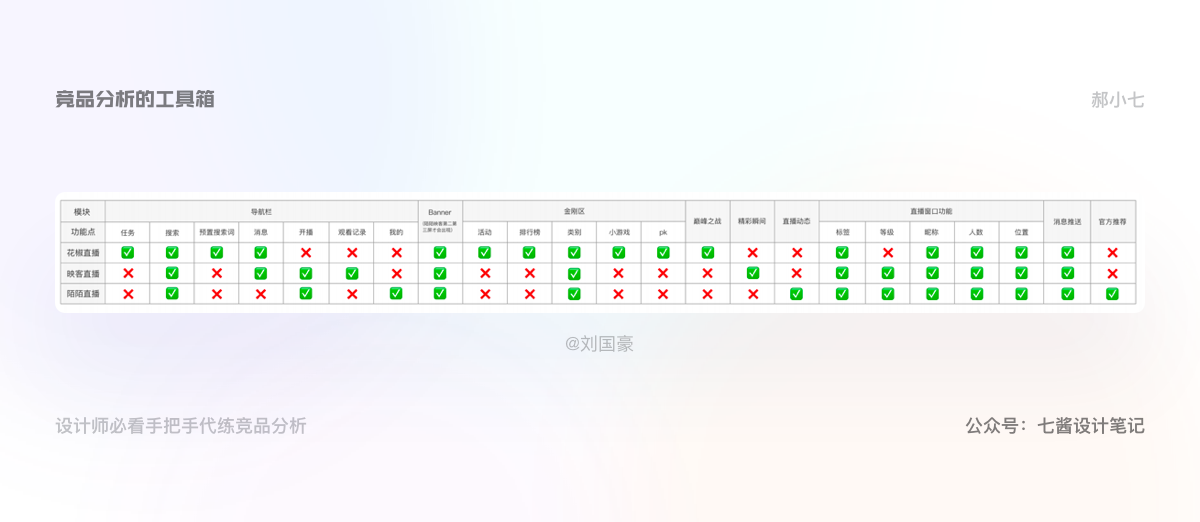
Task: Click the 花椒直播 等级 red cross
Action: tap(888, 253)
